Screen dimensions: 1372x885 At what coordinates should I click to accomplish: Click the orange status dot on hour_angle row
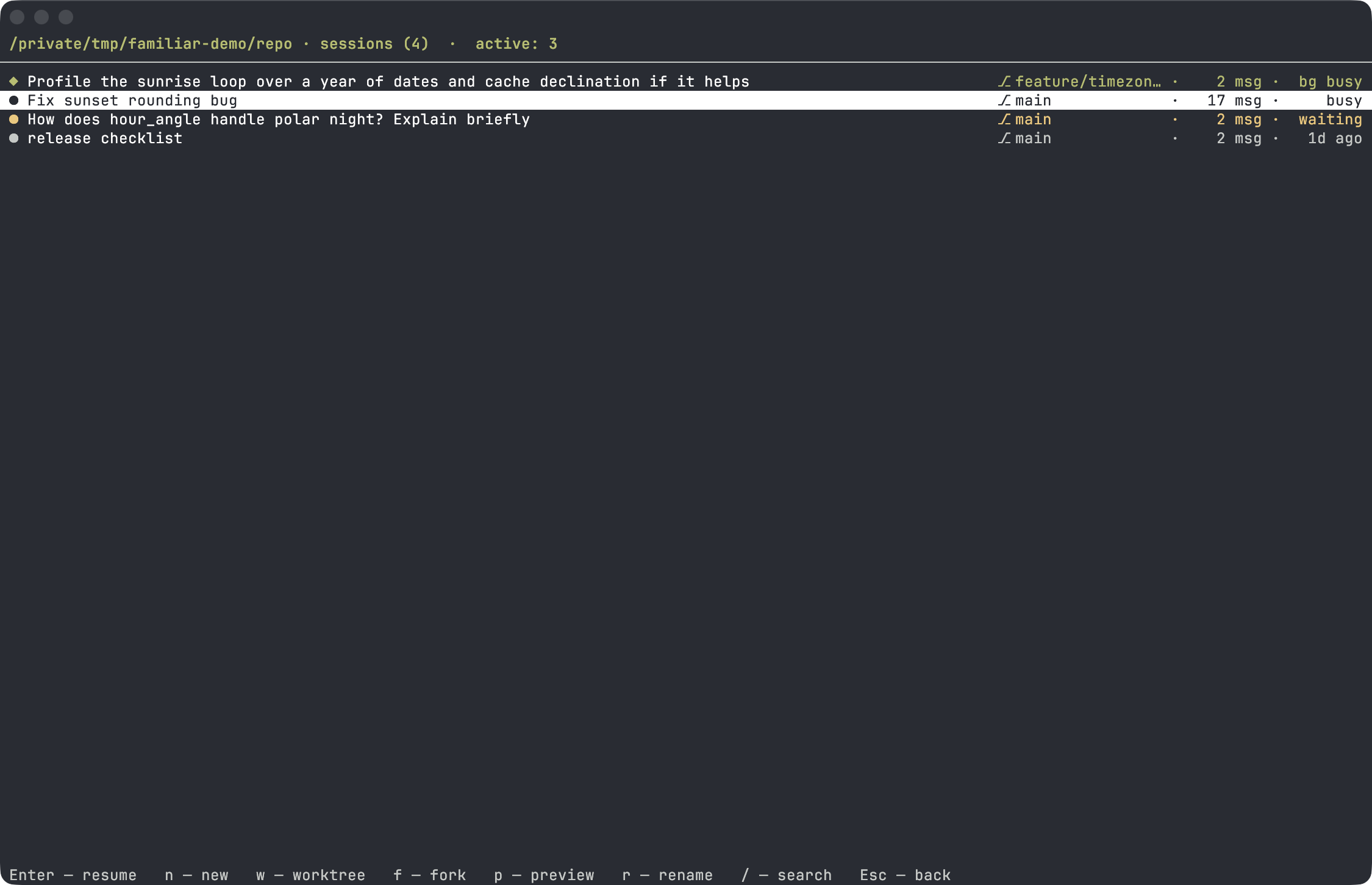pos(14,119)
